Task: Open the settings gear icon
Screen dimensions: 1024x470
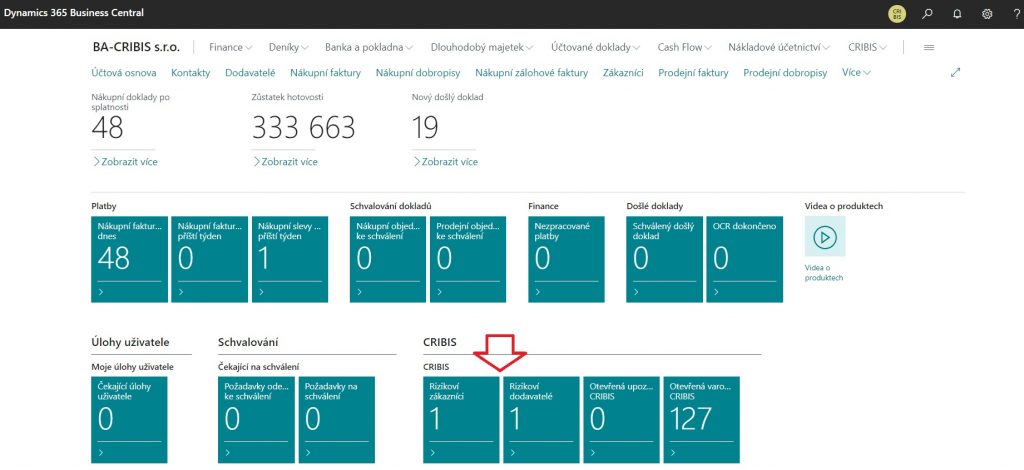Action: 987,14
